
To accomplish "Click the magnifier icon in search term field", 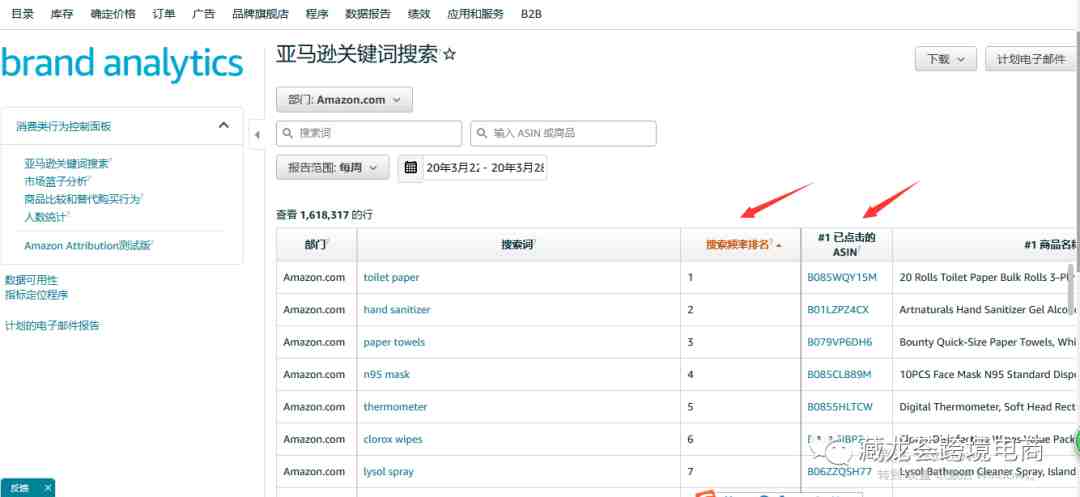I will (288, 134).
